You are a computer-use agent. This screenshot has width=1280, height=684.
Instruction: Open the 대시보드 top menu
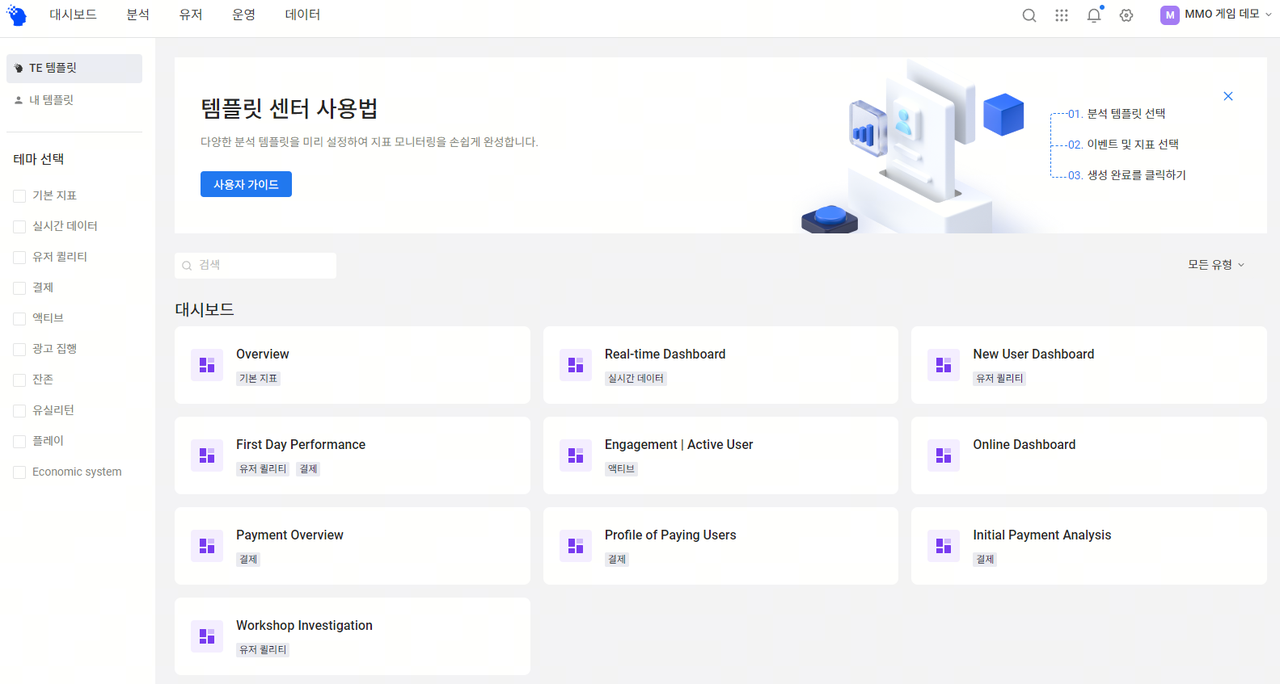click(71, 15)
